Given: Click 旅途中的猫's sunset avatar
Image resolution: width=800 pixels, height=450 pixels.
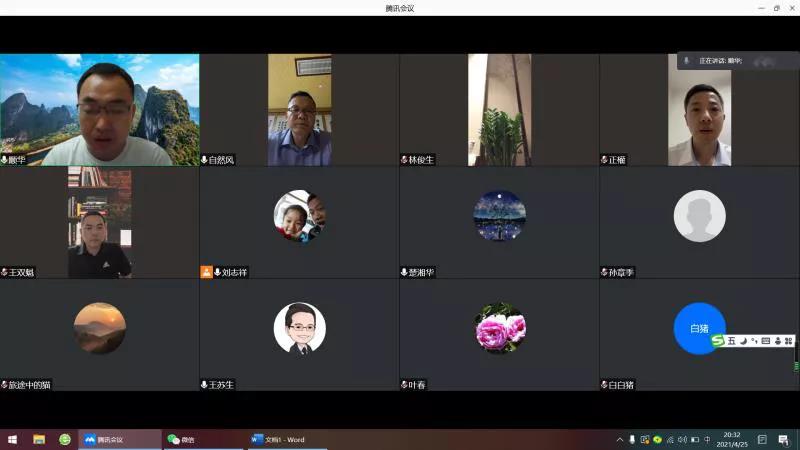Looking at the screenshot, I should [x=99, y=328].
